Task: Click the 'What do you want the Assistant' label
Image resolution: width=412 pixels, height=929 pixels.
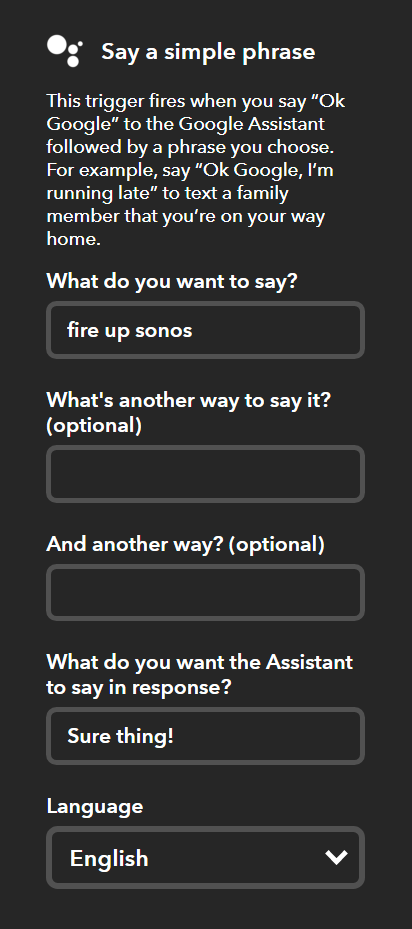Action: [200, 662]
